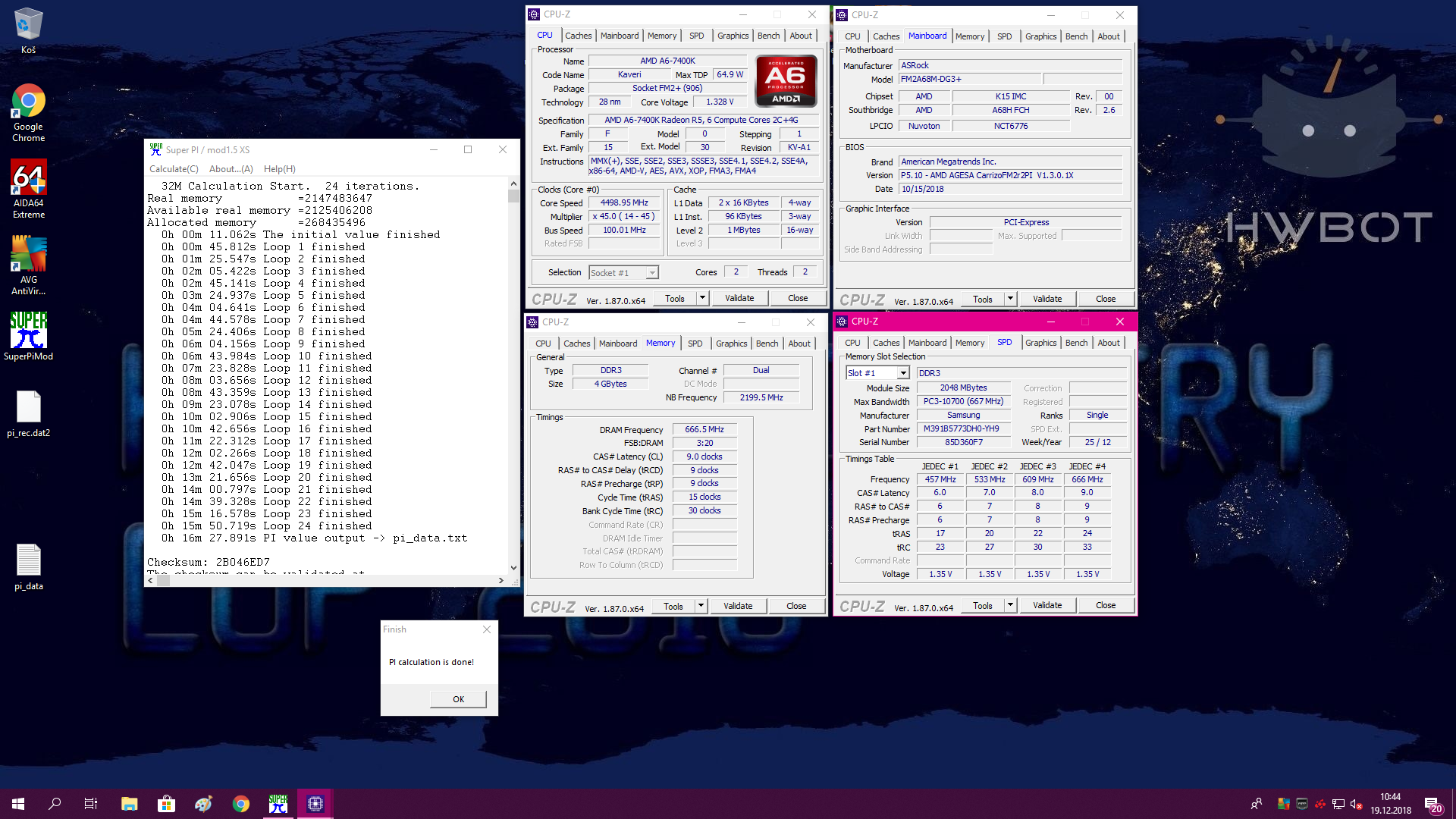This screenshot has height=819, width=1456.
Task: Open SPD tab in the CPU window
Action: tap(696, 36)
